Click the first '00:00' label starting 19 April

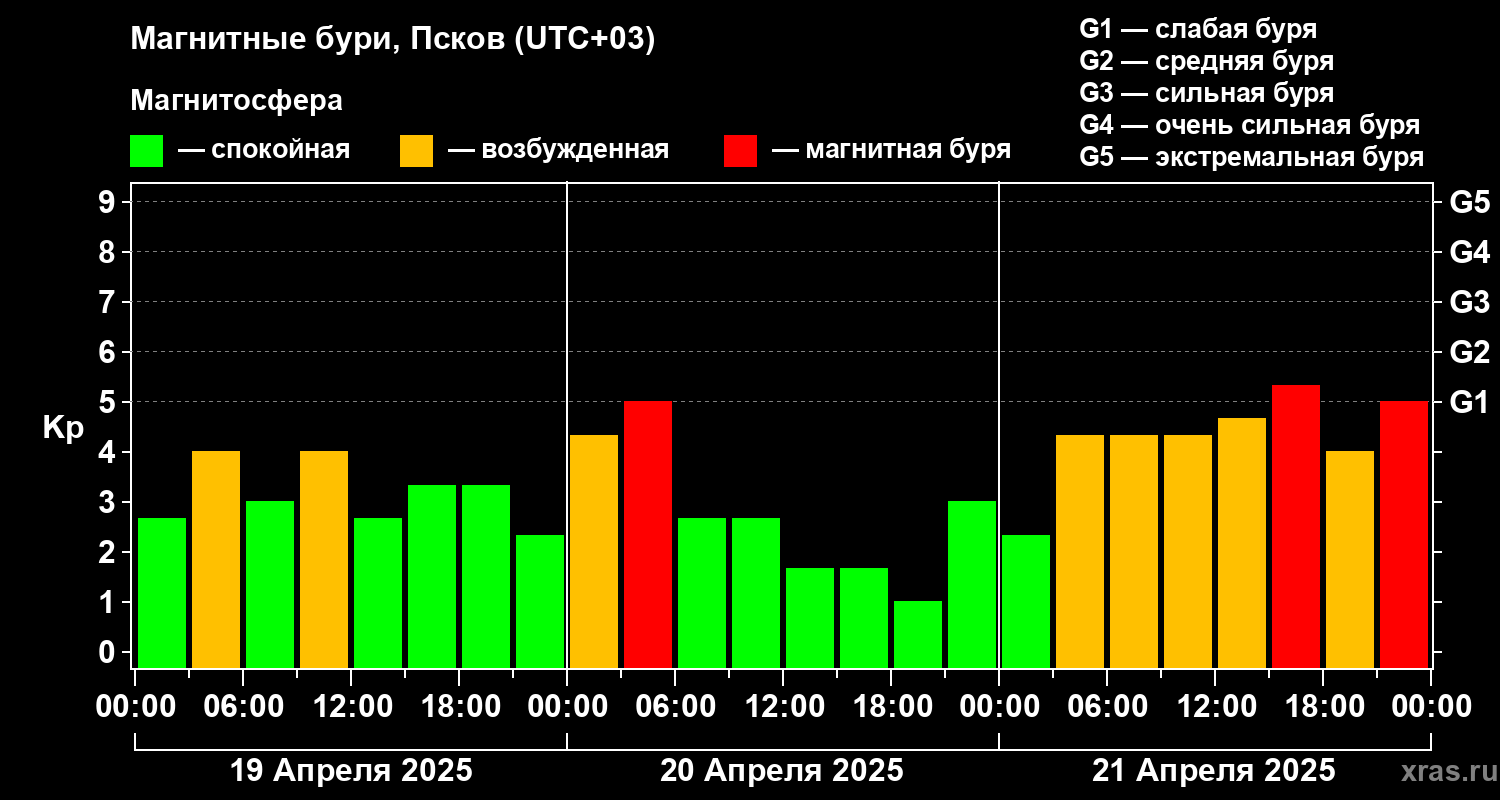[x=135, y=707]
